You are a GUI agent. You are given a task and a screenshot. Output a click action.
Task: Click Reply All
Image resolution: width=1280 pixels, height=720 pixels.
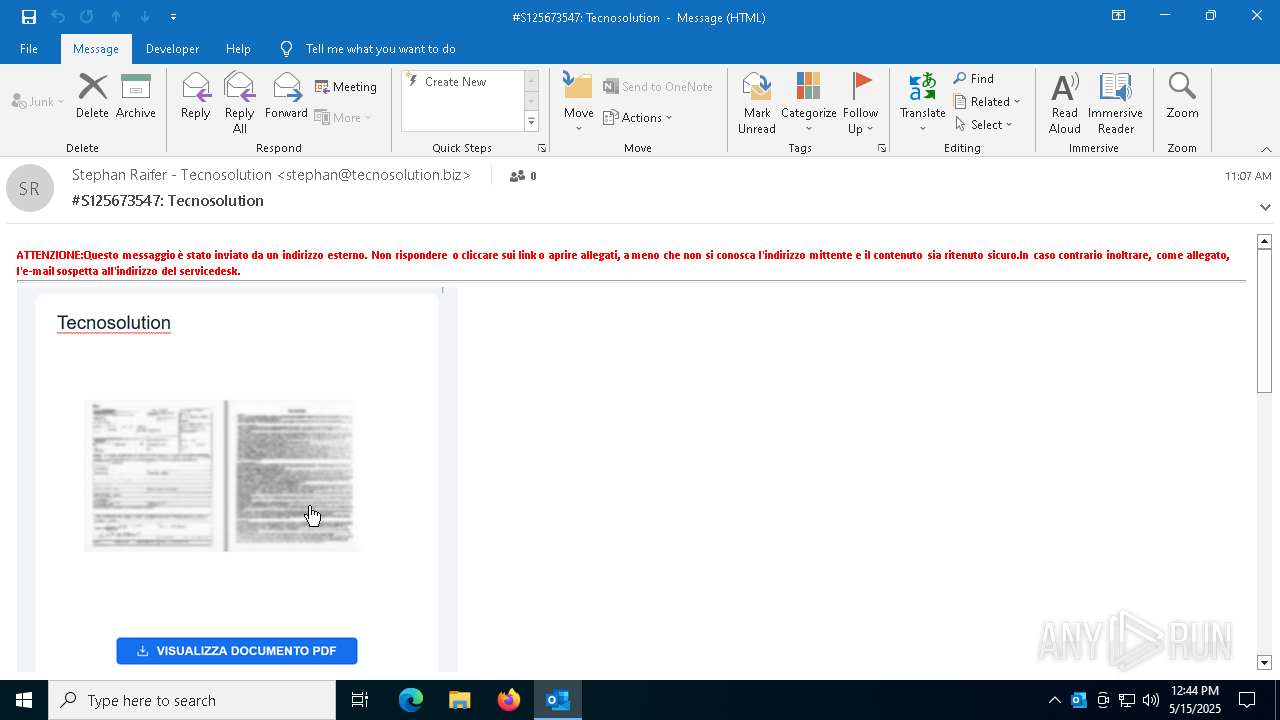click(240, 103)
